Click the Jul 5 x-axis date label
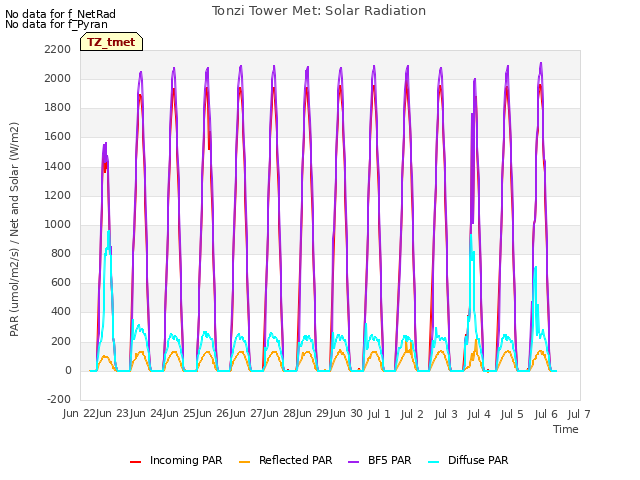This screenshot has width=640, height=480. (x=512, y=414)
